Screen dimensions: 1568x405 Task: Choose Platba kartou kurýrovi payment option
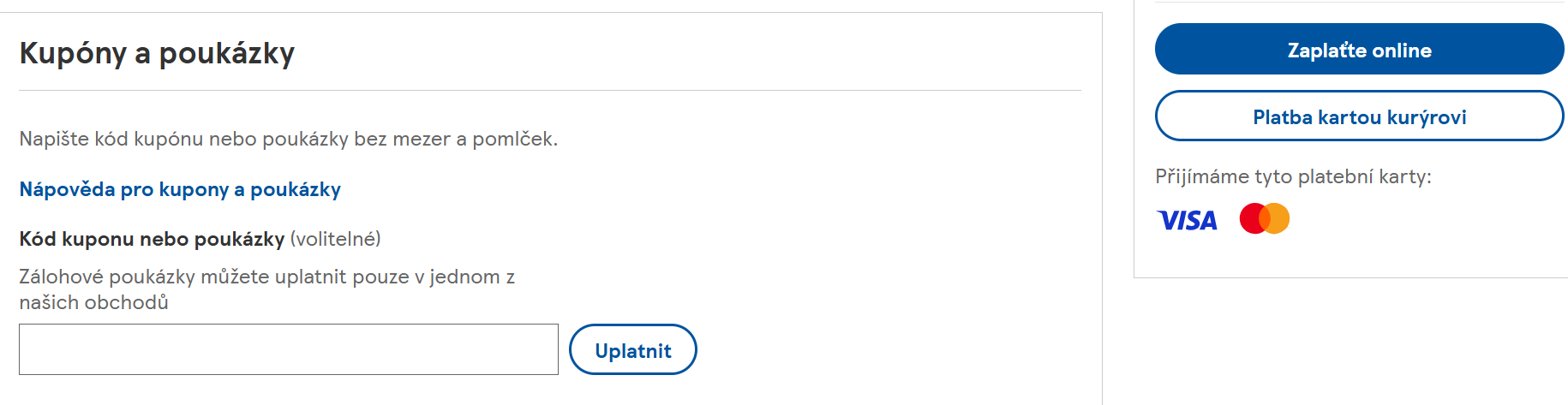pyautogui.click(x=1359, y=116)
